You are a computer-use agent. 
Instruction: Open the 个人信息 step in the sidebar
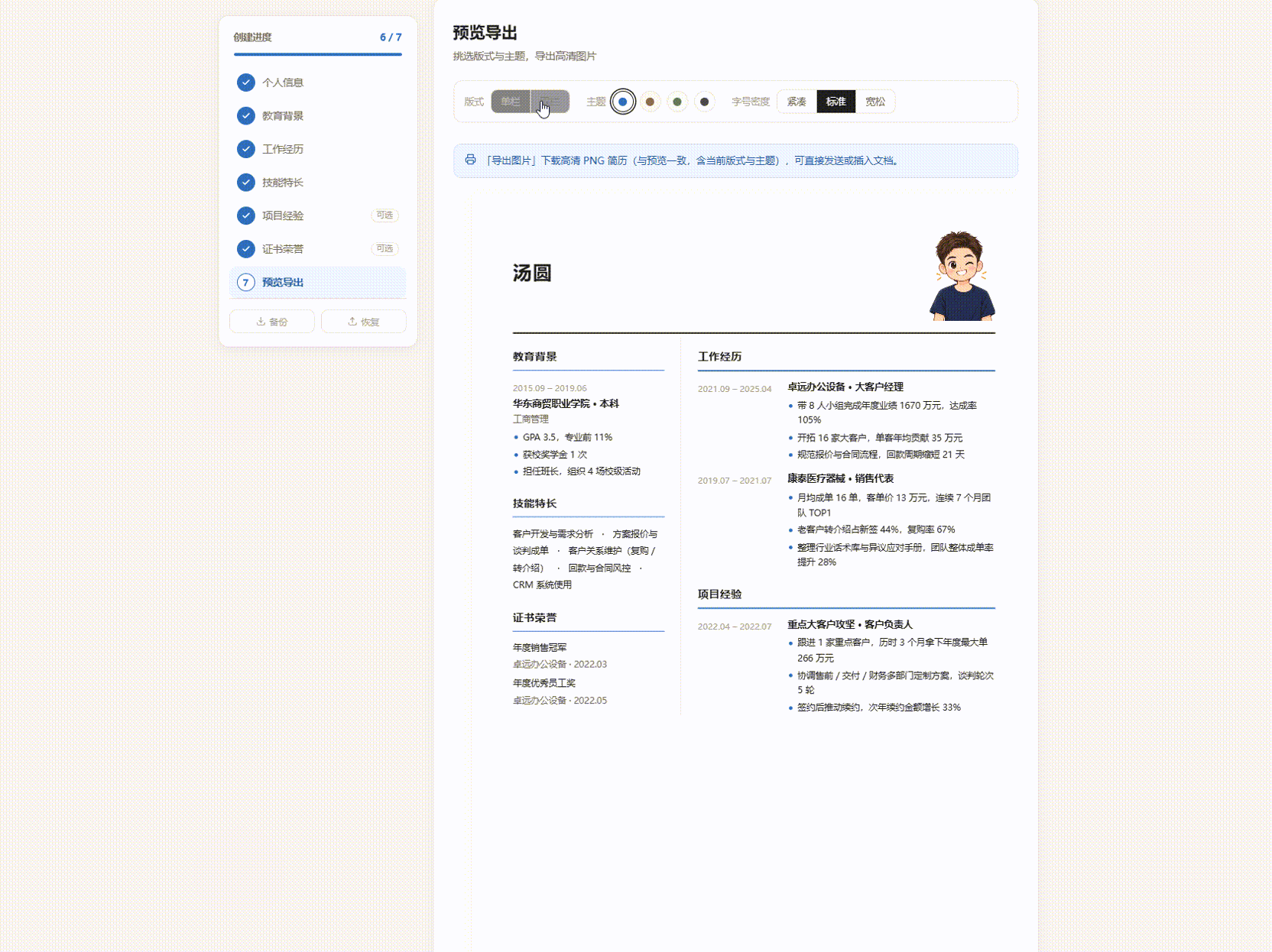[317, 83]
